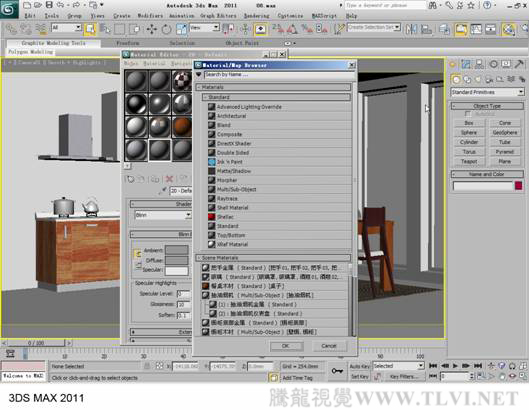Image resolution: width=529 pixels, height=410 pixels.
Task: Play the animation in playback controls
Action: point(455,366)
